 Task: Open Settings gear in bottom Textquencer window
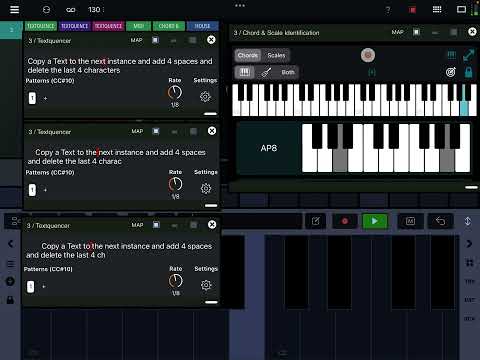pos(206,285)
